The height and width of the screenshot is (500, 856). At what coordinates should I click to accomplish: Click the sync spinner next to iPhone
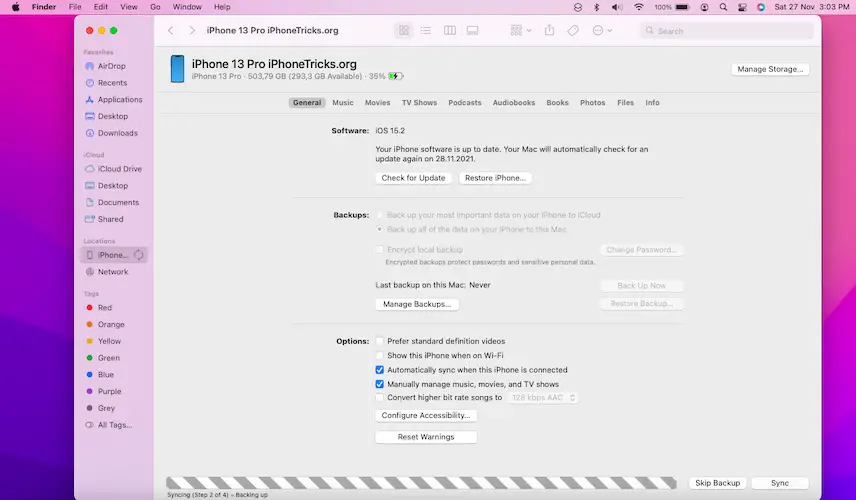[x=139, y=255]
